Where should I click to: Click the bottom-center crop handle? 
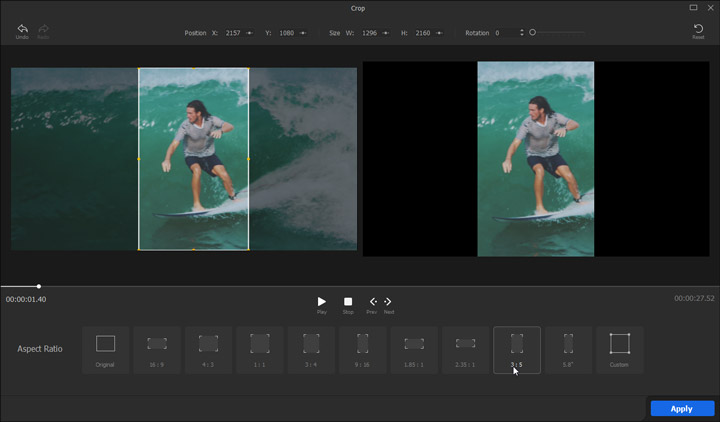click(194, 250)
